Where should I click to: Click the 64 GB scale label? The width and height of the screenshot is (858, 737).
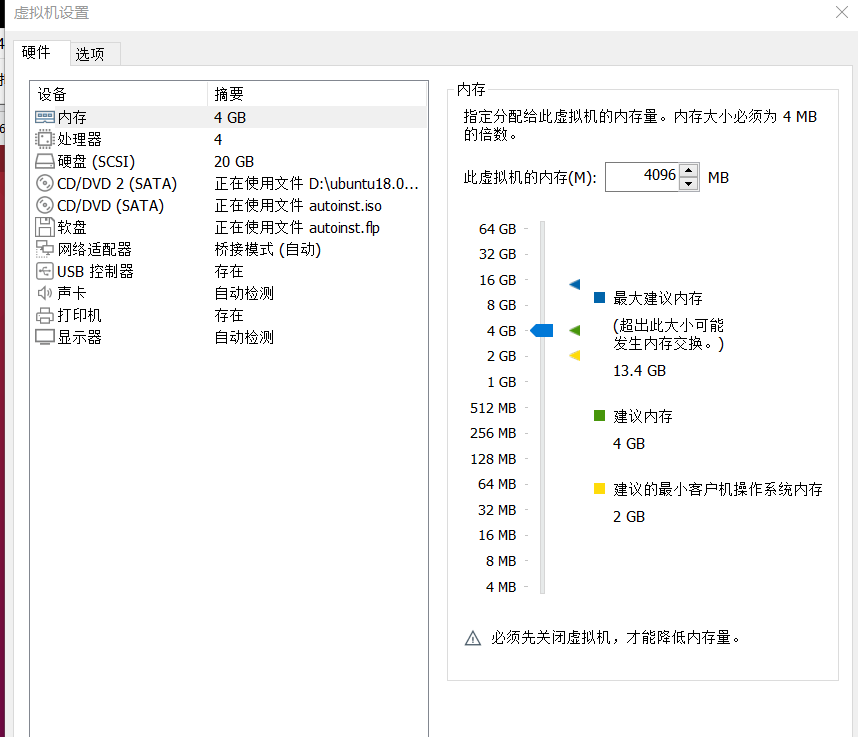[x=497, y=229]
